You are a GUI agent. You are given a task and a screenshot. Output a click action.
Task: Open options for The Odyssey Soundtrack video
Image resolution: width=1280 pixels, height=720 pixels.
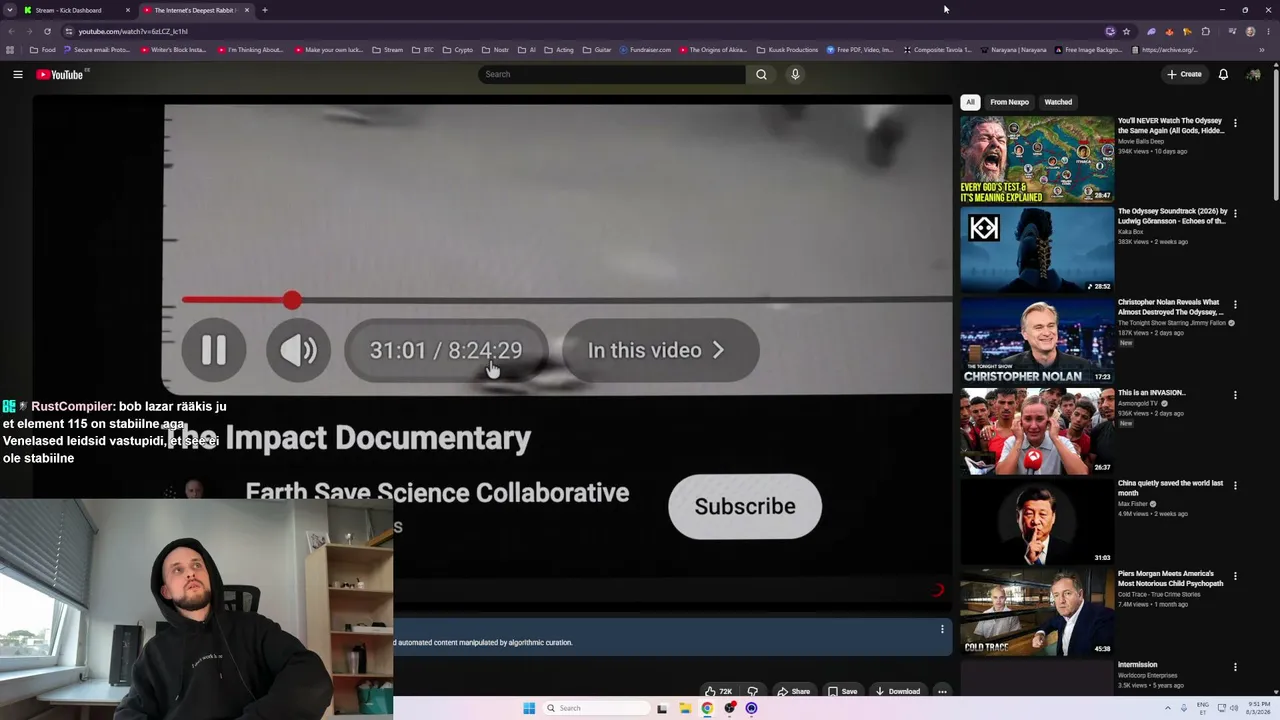pos(1235,213)
